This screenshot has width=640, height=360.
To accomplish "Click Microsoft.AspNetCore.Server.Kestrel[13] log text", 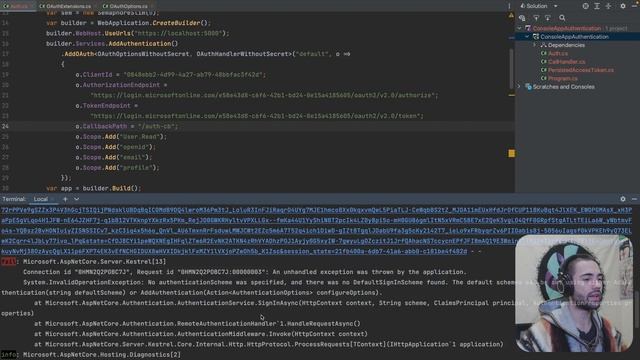I will 95,262.
